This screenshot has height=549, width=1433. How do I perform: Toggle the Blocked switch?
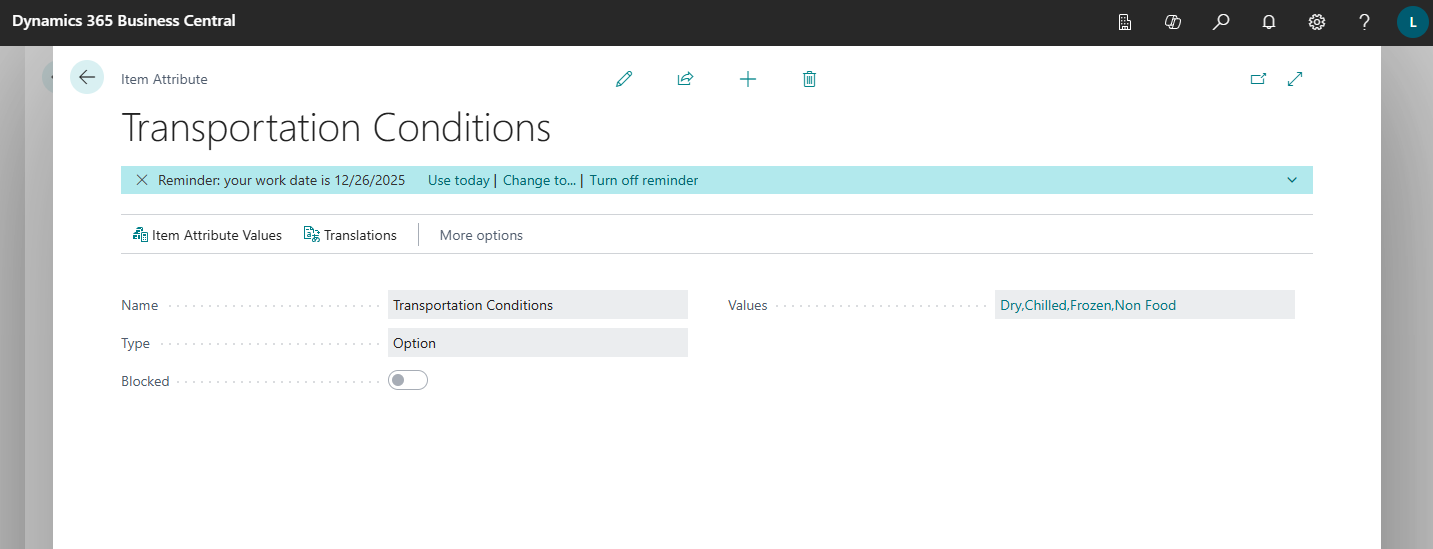(x=408, y=380)
